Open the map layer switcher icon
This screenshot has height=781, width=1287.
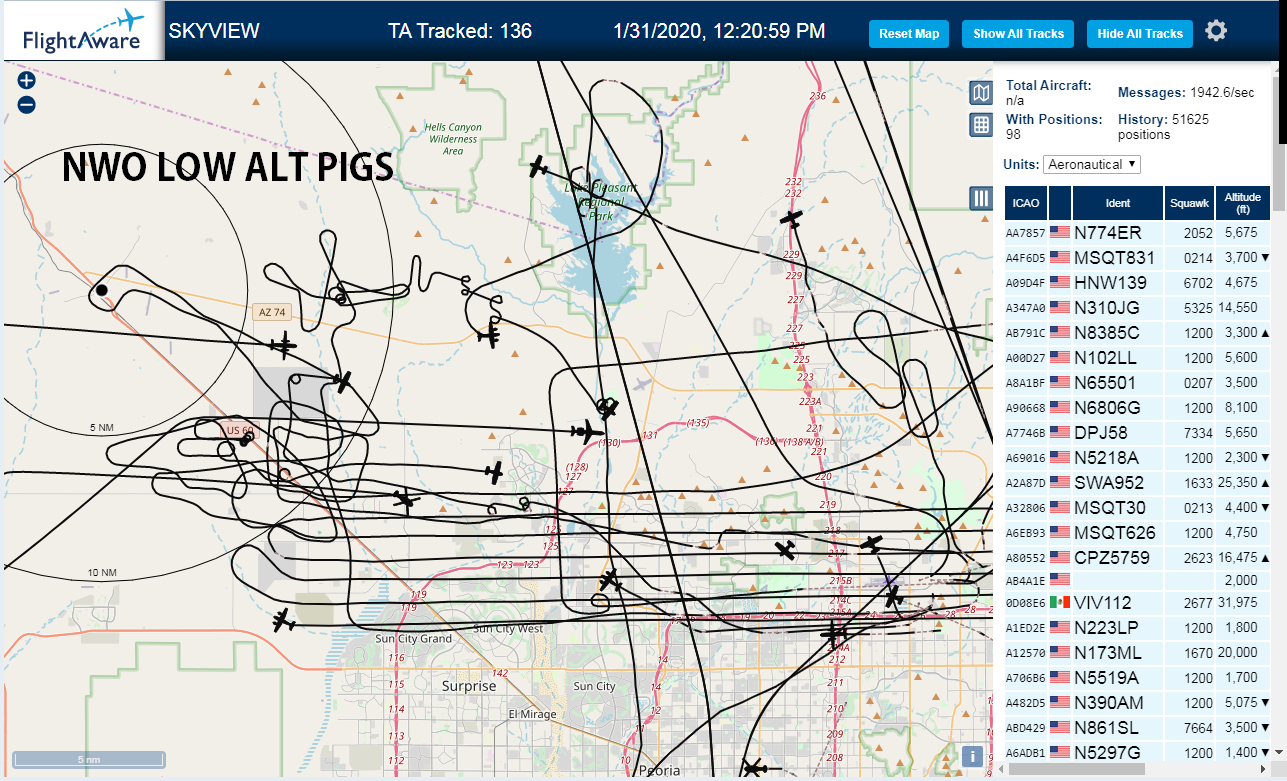(x=981, y=93)
